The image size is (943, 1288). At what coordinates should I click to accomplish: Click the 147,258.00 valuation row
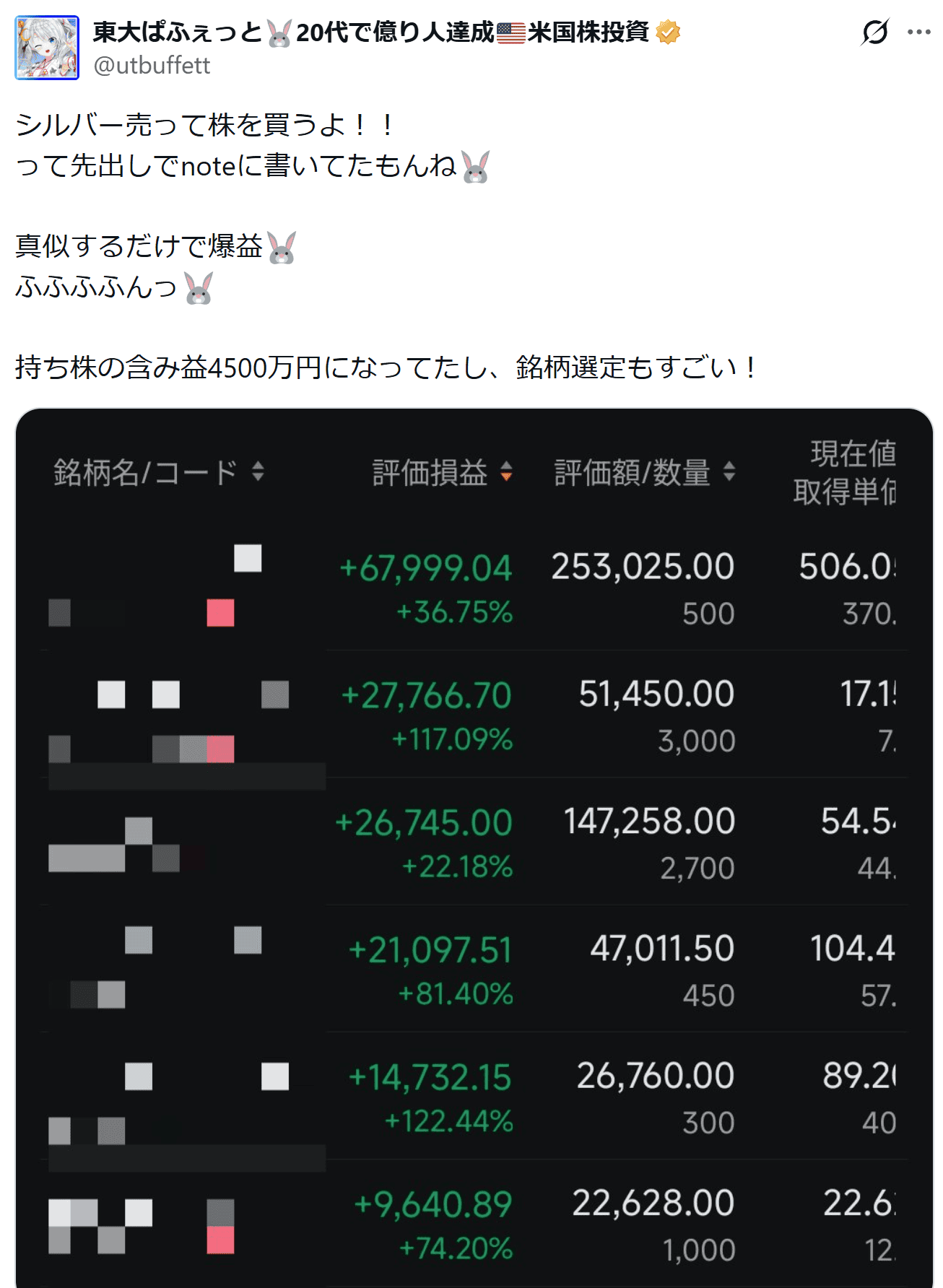[649, 822]
